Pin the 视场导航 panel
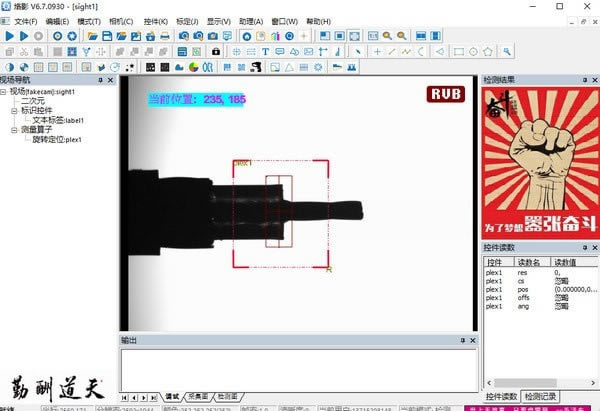The image size is (600, 411). [x=99, y=80]
